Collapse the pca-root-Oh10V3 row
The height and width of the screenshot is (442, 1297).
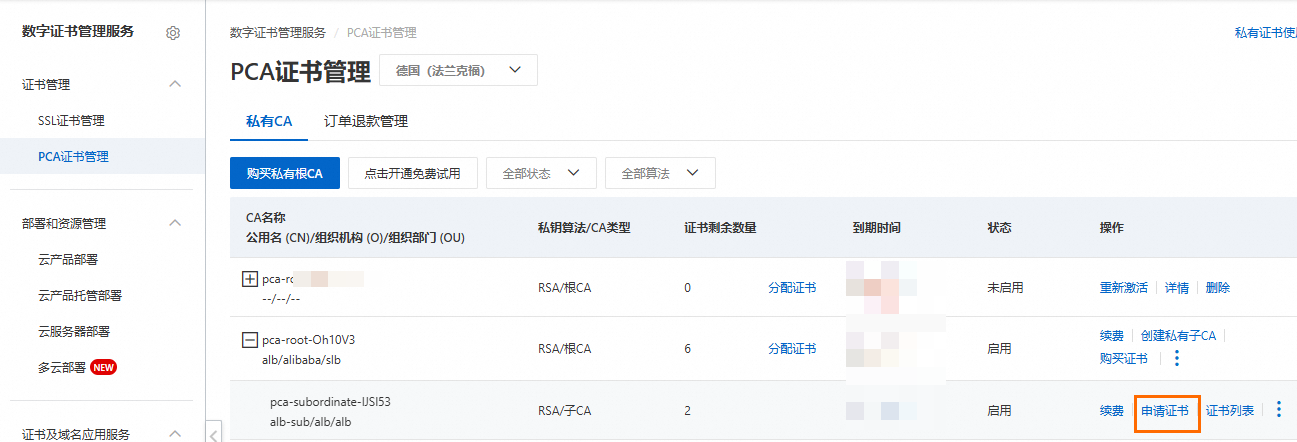tap(250, 340)
